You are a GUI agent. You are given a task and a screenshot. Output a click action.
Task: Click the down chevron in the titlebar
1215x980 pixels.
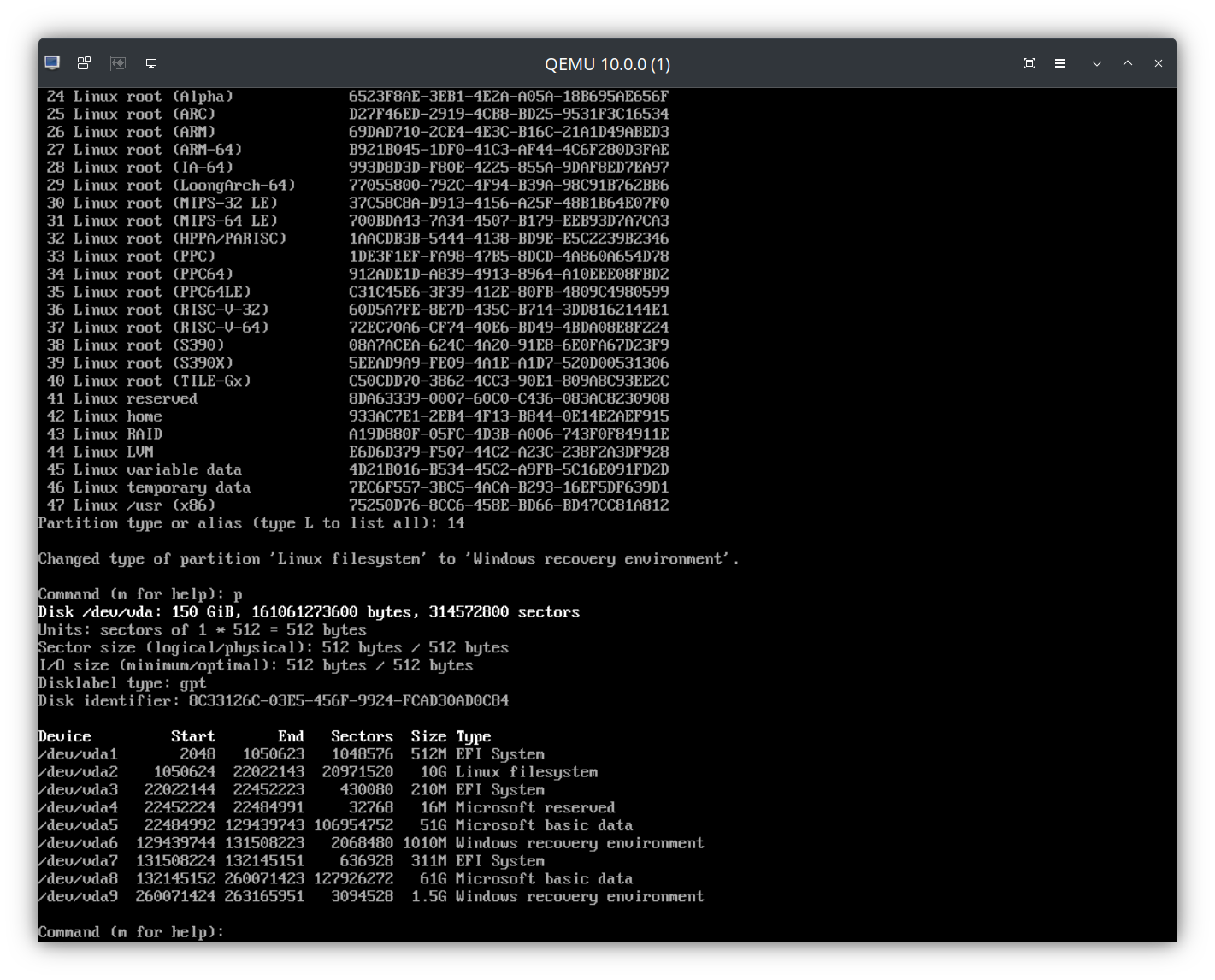[1097, 62]
